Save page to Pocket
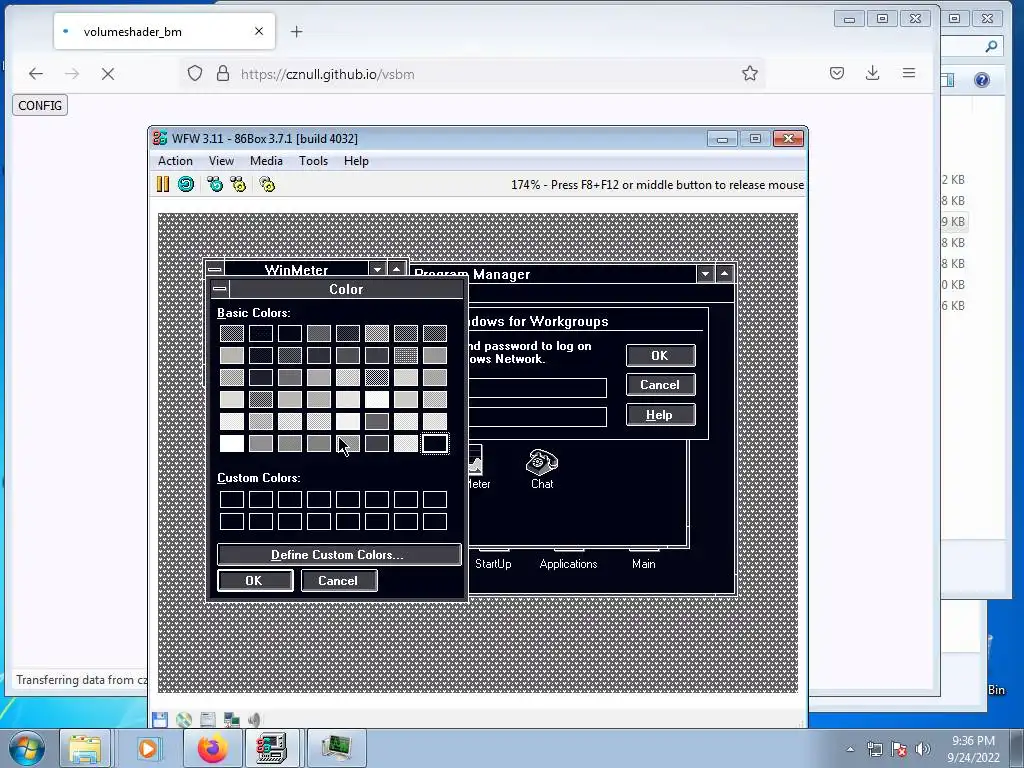The image size is (1024, 768). point(837,73)
